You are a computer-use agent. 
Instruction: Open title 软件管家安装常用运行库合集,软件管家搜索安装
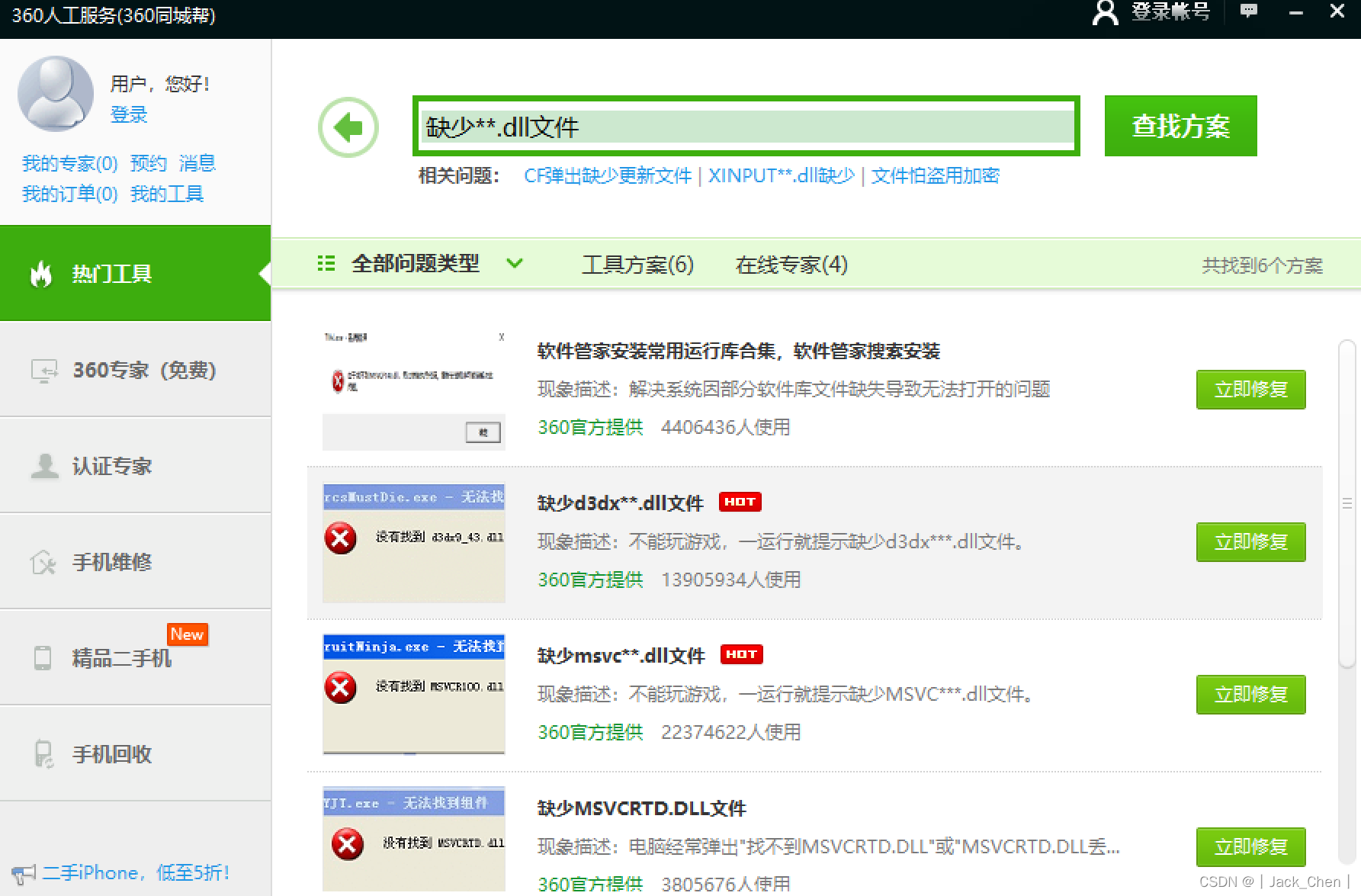coord(739,352)
